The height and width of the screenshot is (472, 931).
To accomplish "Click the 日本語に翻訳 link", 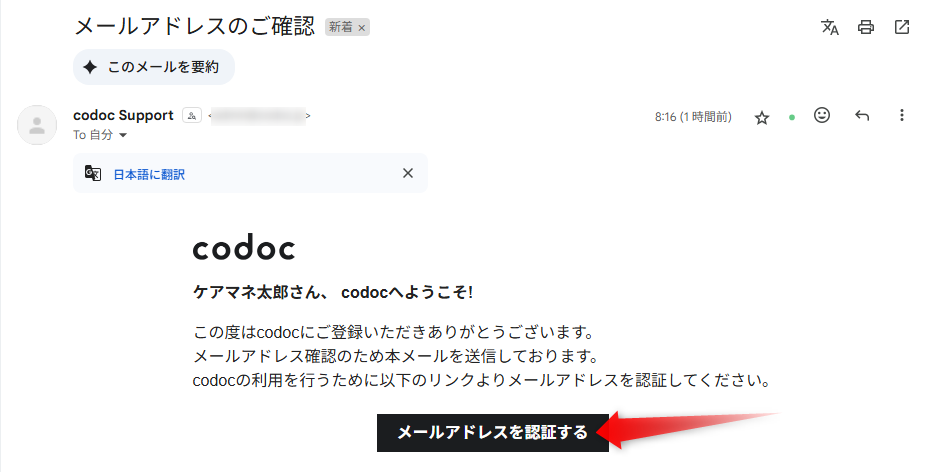I will click(149, 175).
